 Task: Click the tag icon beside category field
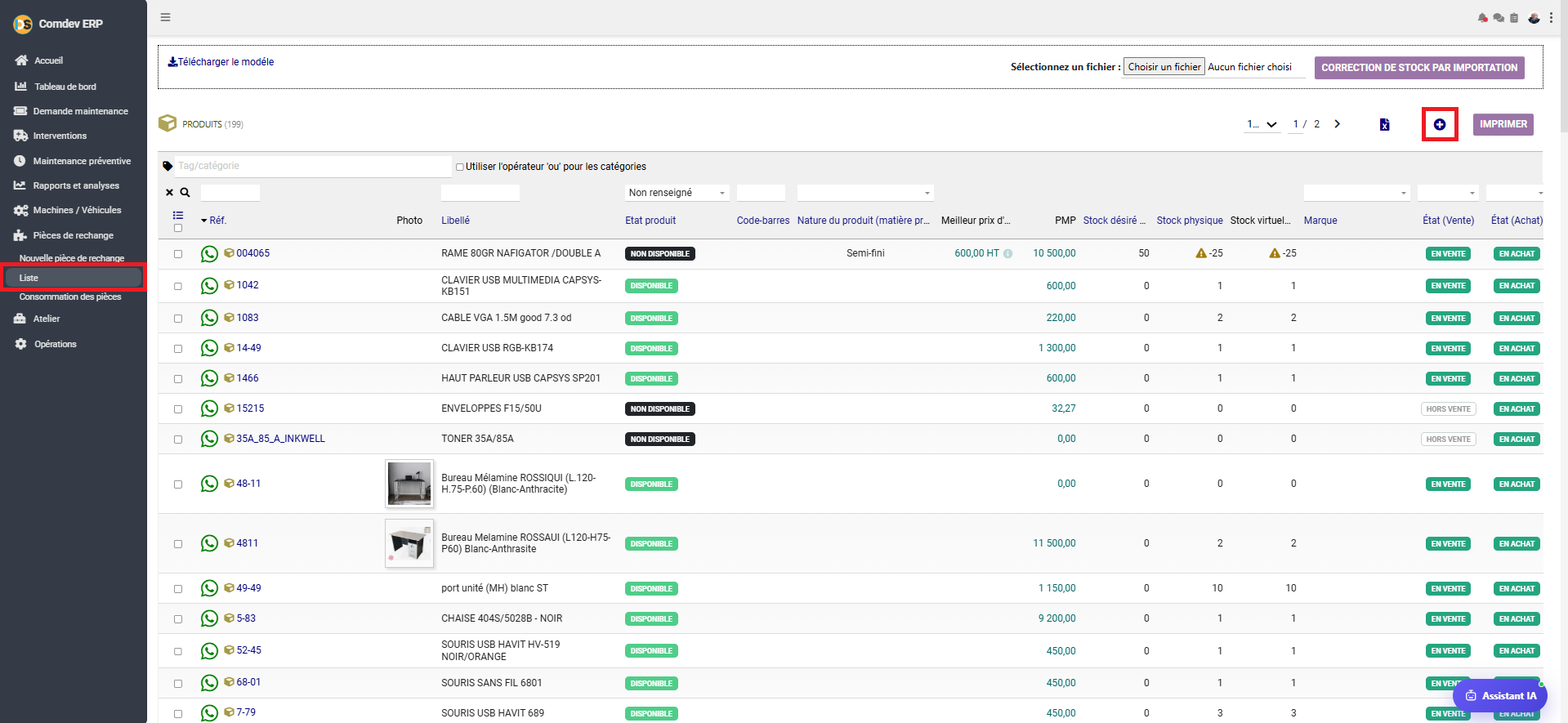pyautogui.click(x=168, y=166)
